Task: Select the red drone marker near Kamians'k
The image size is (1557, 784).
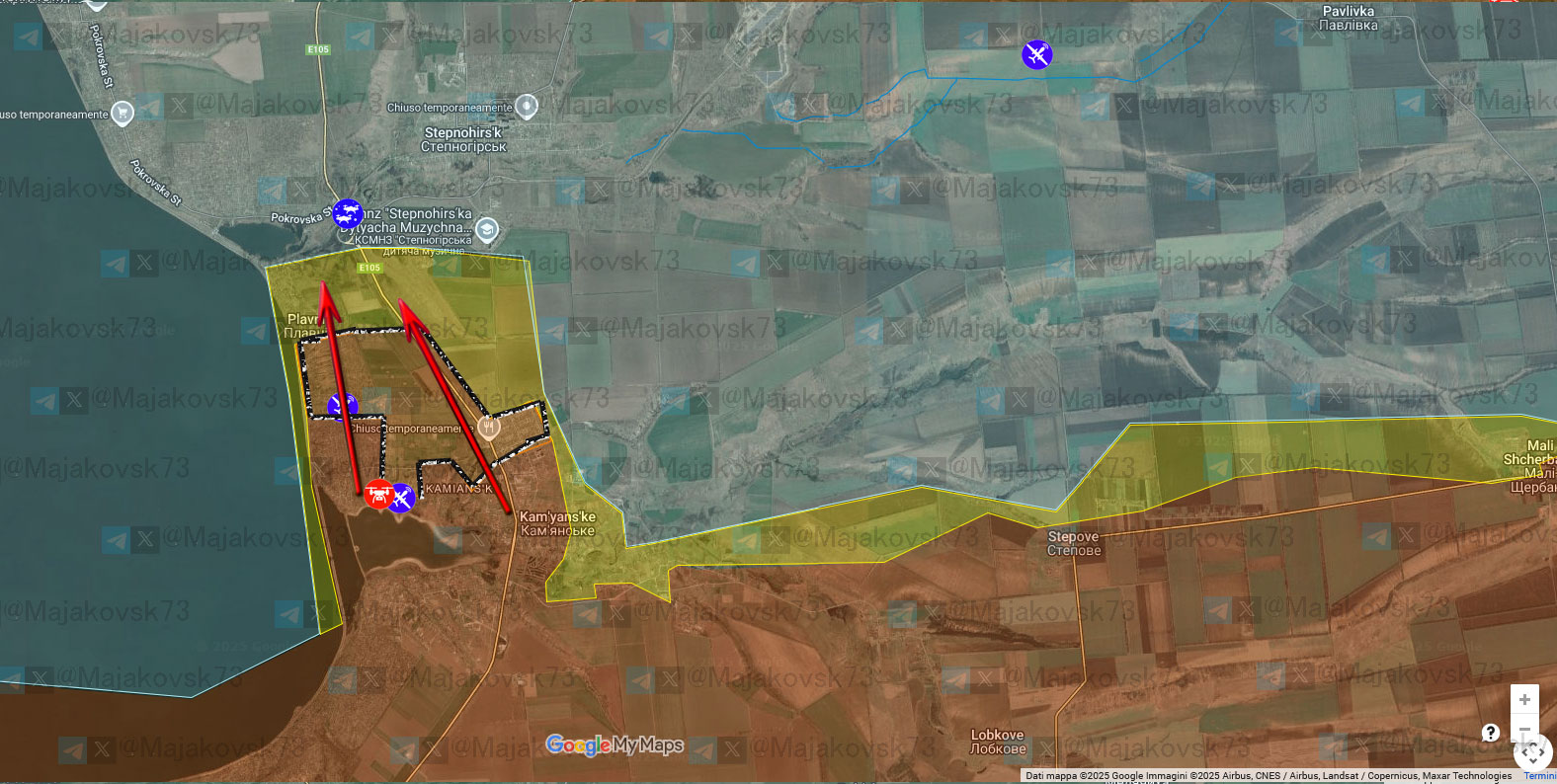Action: coord(378,494)
